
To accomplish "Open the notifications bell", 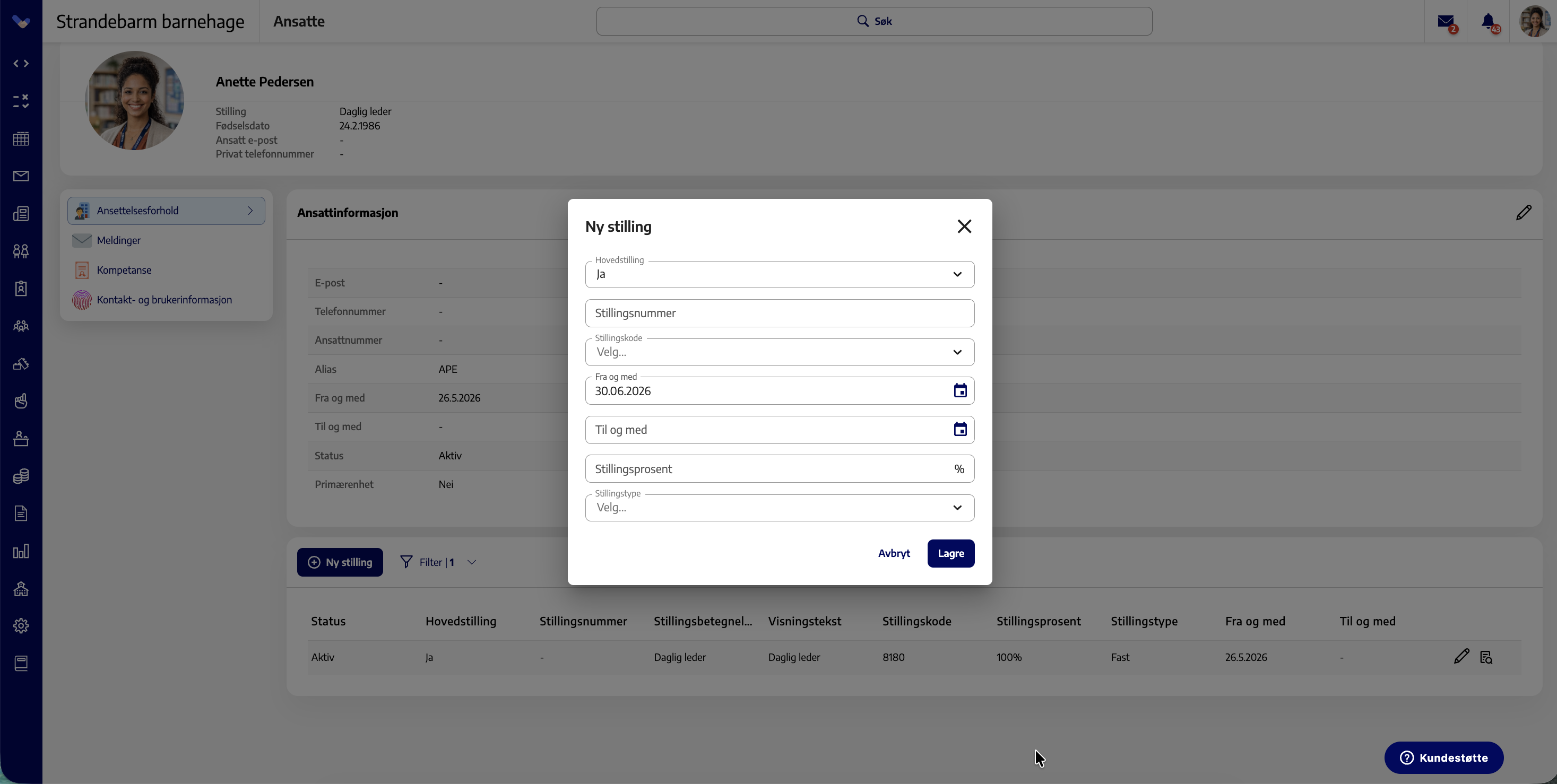I will (1488, 22).
